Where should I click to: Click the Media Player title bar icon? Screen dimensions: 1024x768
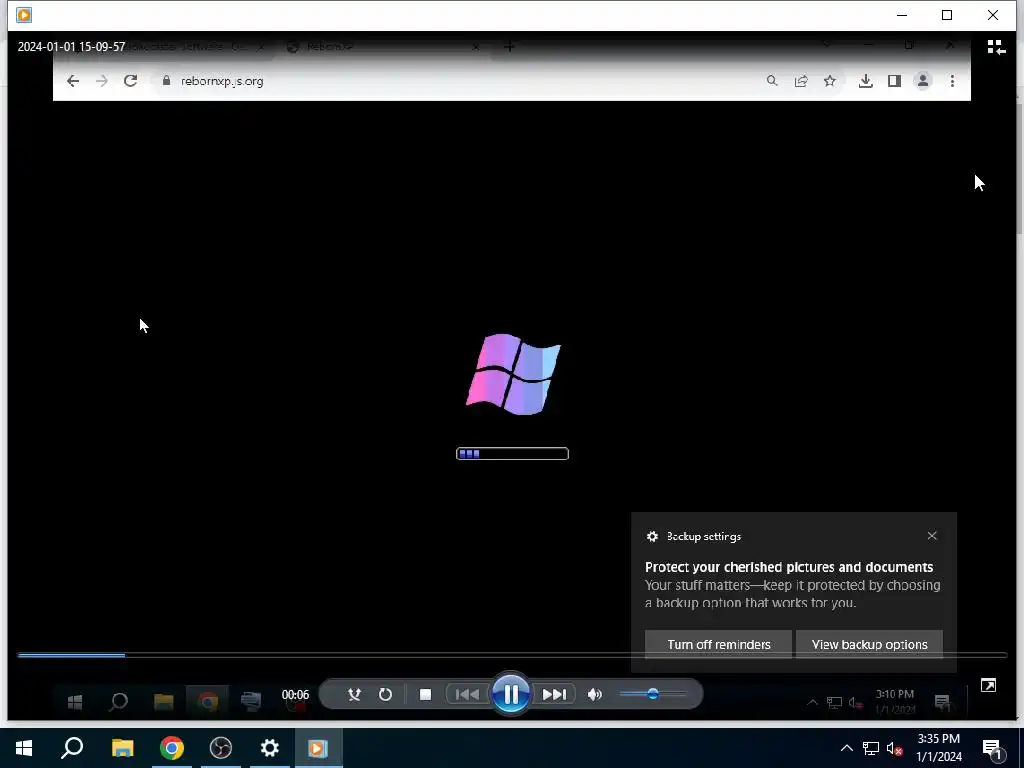24,15
